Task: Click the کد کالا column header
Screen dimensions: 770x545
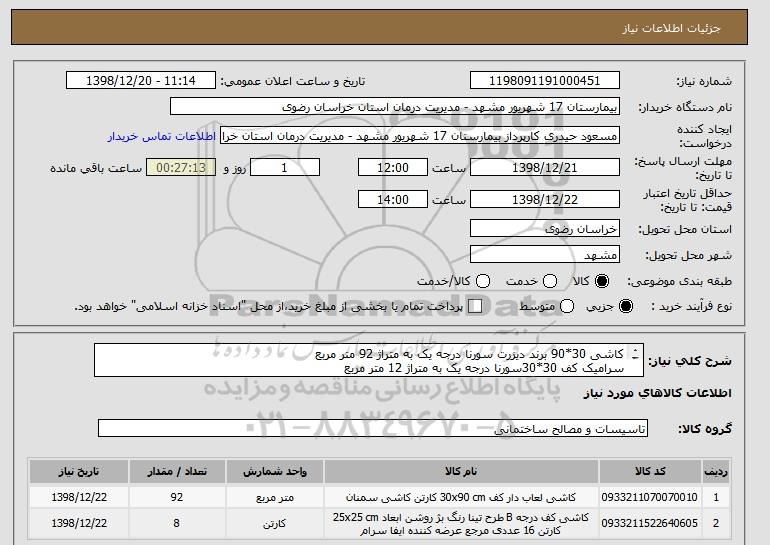Action: point(650,471)
